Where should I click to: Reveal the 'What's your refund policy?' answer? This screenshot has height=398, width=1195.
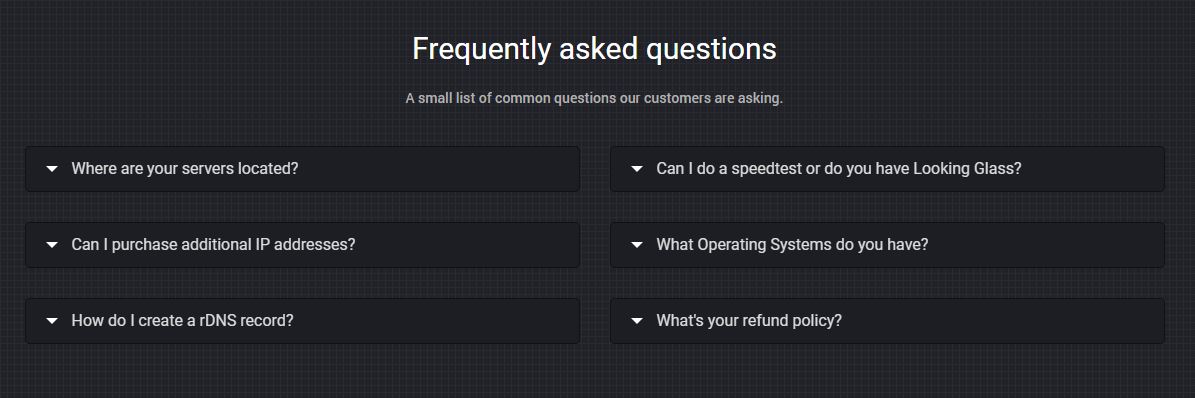[x=749, y=320]
